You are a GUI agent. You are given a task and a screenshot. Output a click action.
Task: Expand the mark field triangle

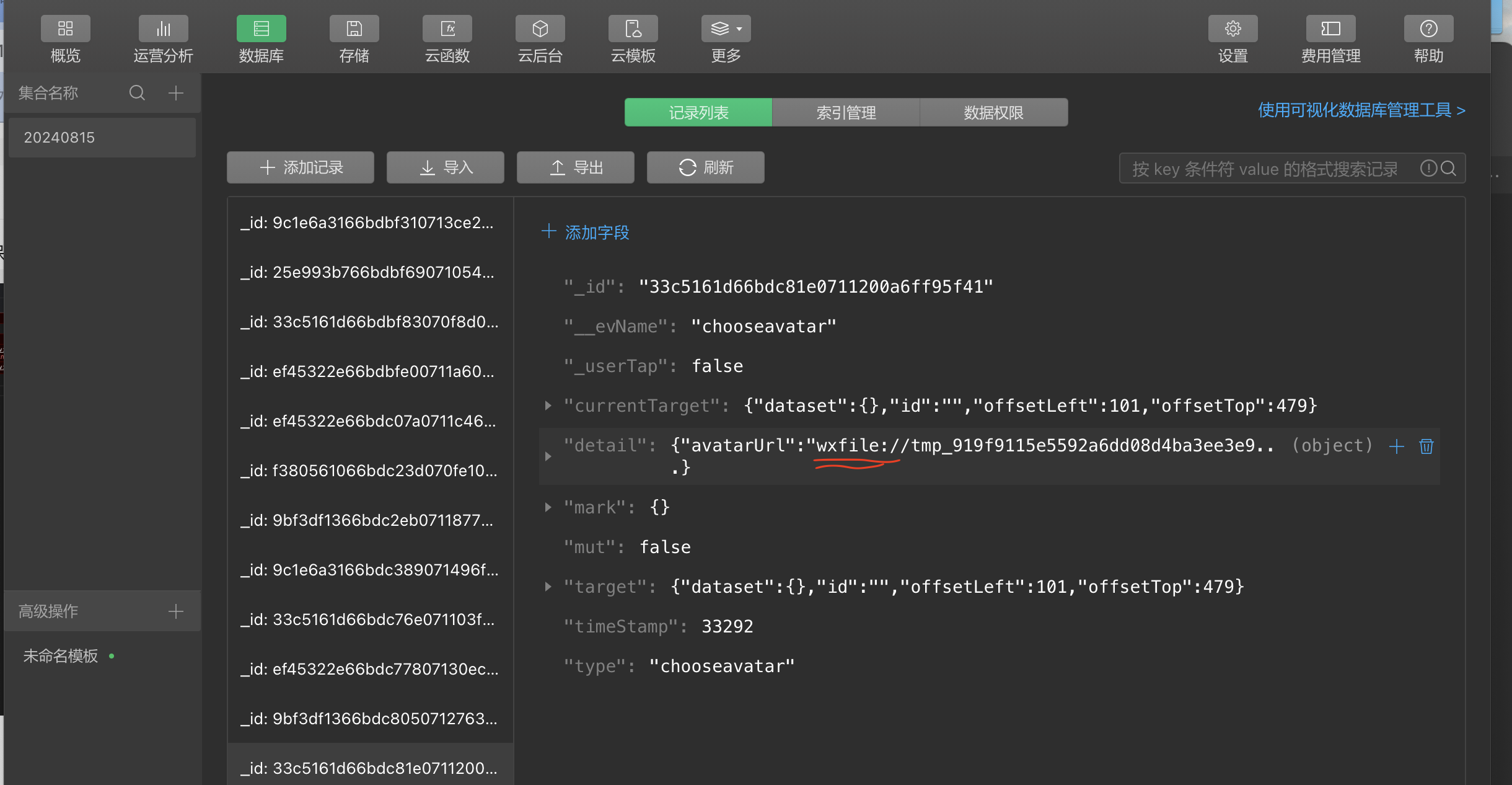(x=548, y=507)
